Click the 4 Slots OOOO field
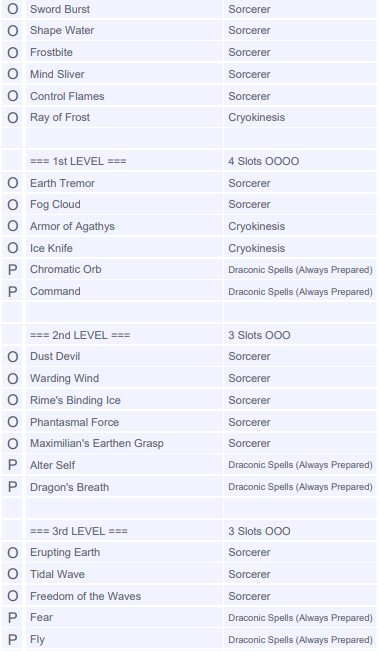Image resolution: width=378 pixels, height=651 pixels. point(300,161)
